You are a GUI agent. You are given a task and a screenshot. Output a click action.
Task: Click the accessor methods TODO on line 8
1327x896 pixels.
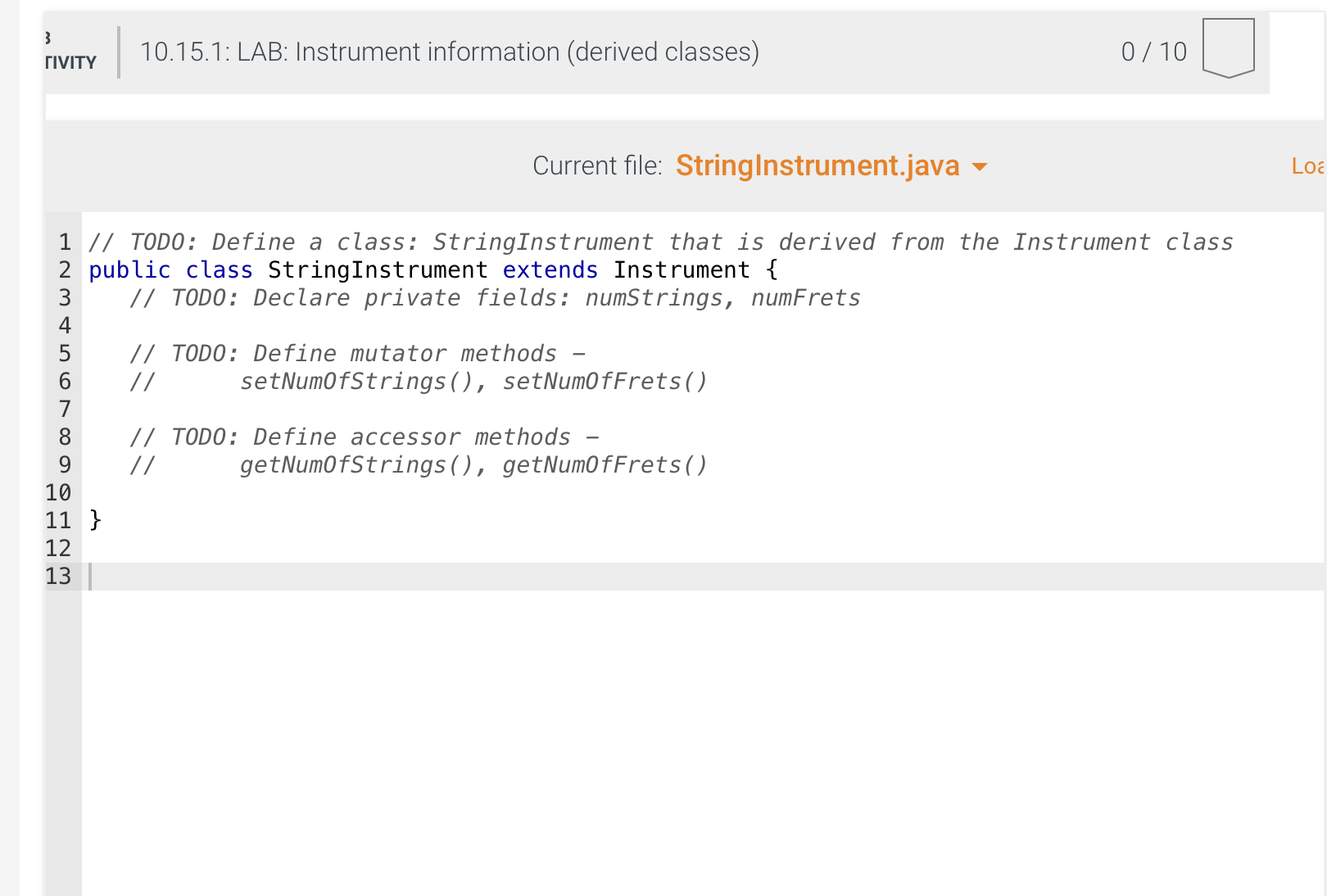coord(365,437)
